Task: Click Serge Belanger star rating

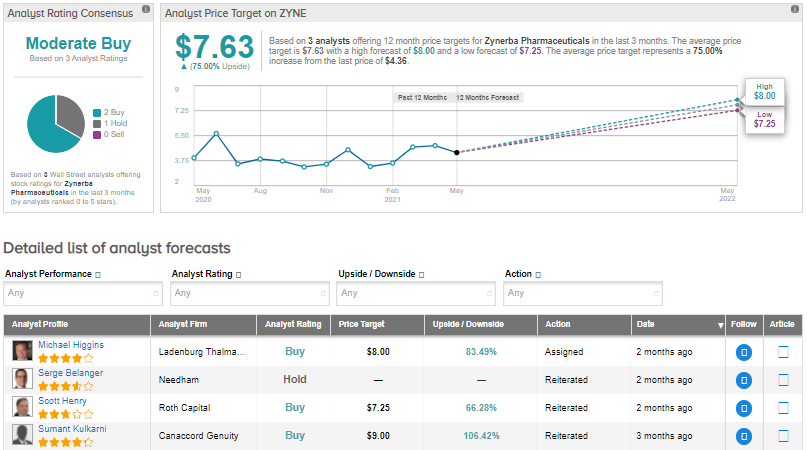Action: (x=65, y=386)
